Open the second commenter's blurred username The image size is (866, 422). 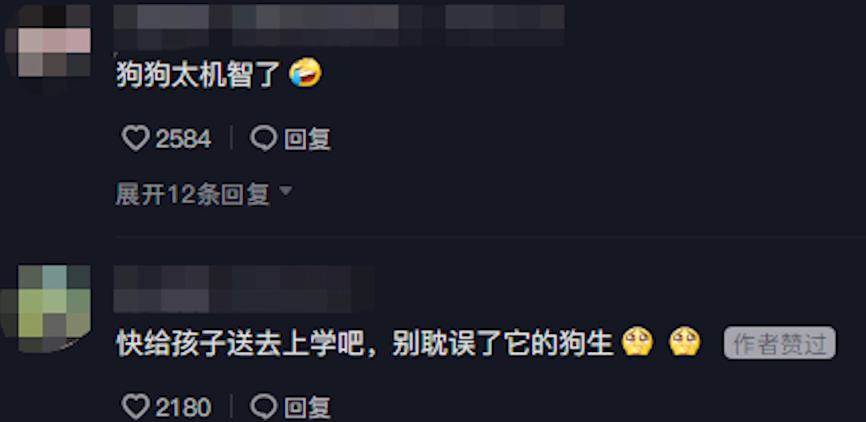click(x=244, y=289)
